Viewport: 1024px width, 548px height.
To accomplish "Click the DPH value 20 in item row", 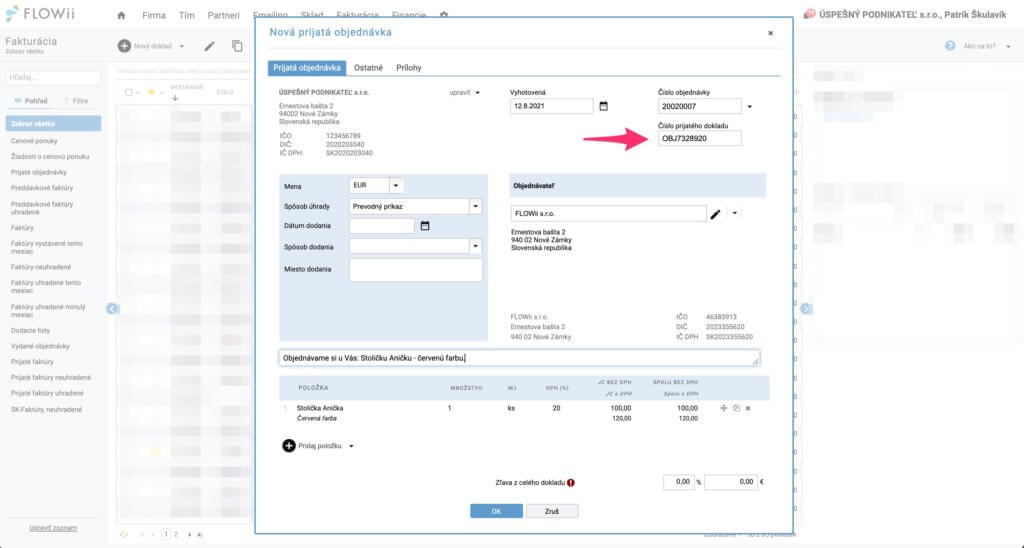I will (556, 408).
